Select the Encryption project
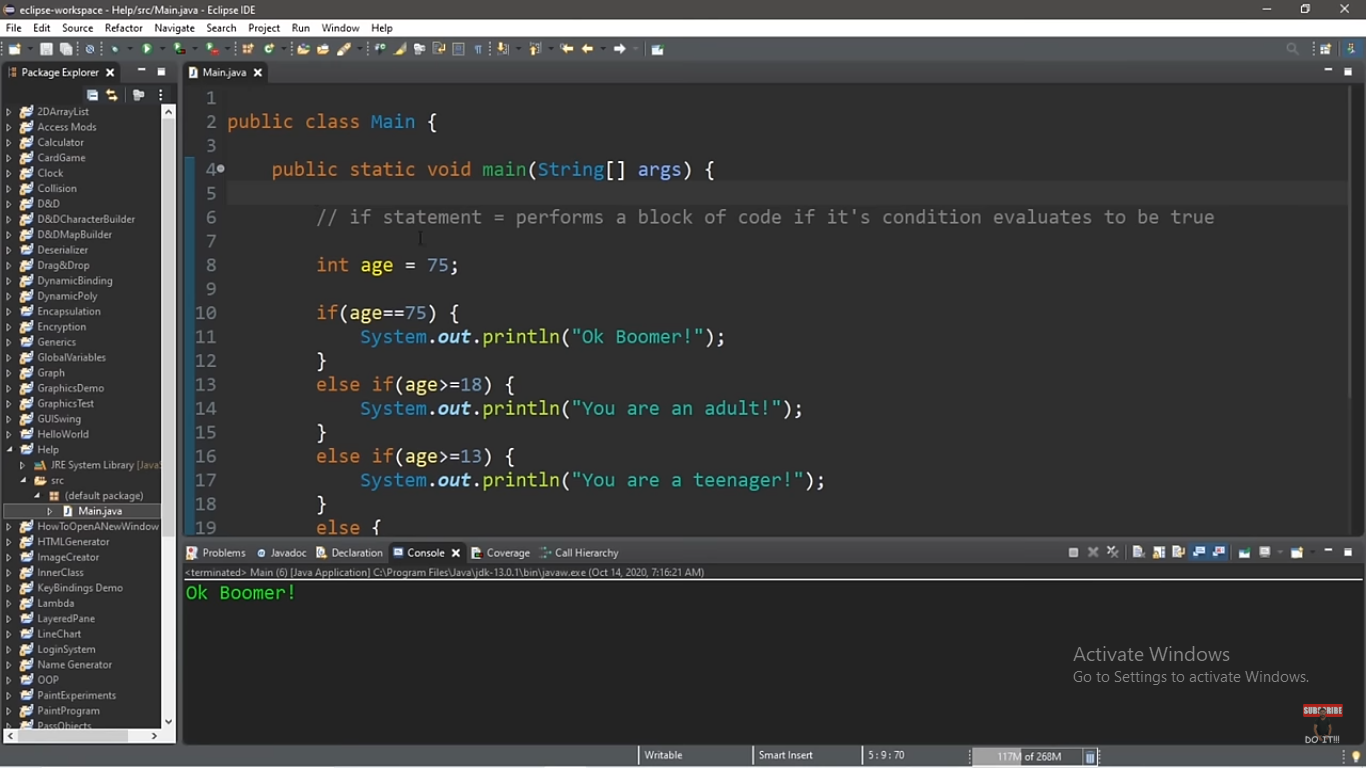1366x768 pixels. coord(61,327)
